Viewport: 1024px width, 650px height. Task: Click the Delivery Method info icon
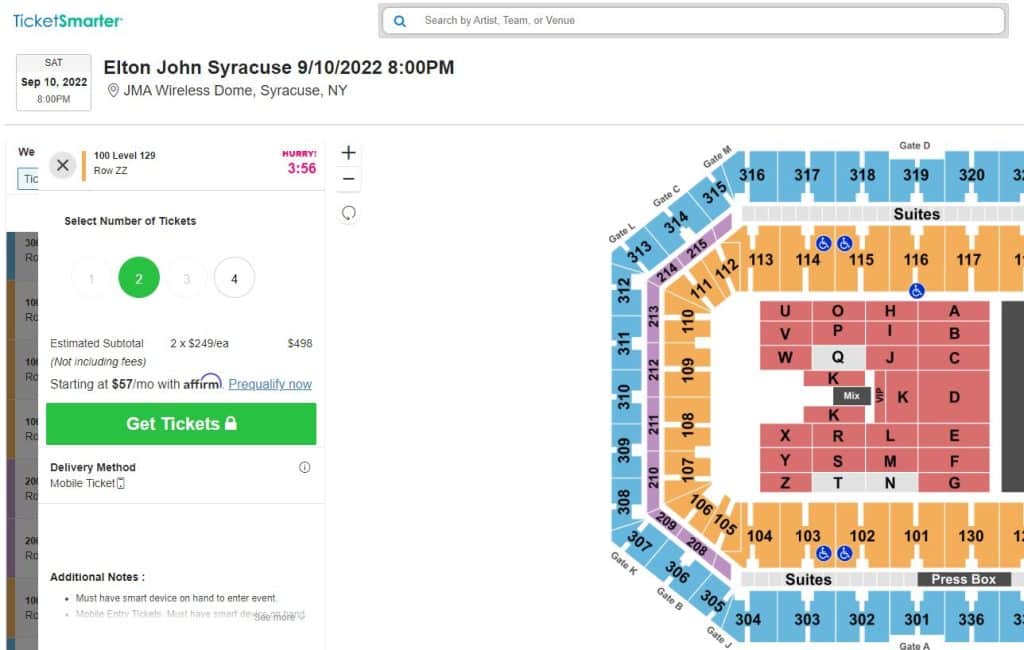pyautogui.click(x=305, y=467)
